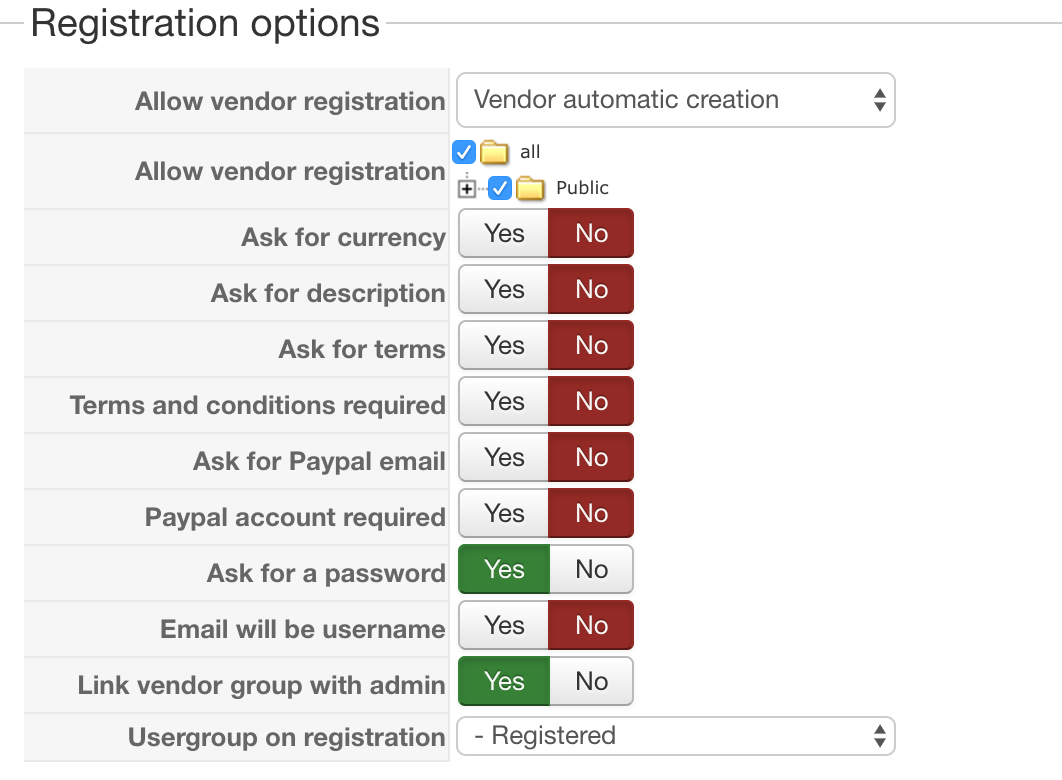Viewport: 1062px width, 780px height.
Task: Open the Vendor automatic creation dropdown
Action: 675,100
